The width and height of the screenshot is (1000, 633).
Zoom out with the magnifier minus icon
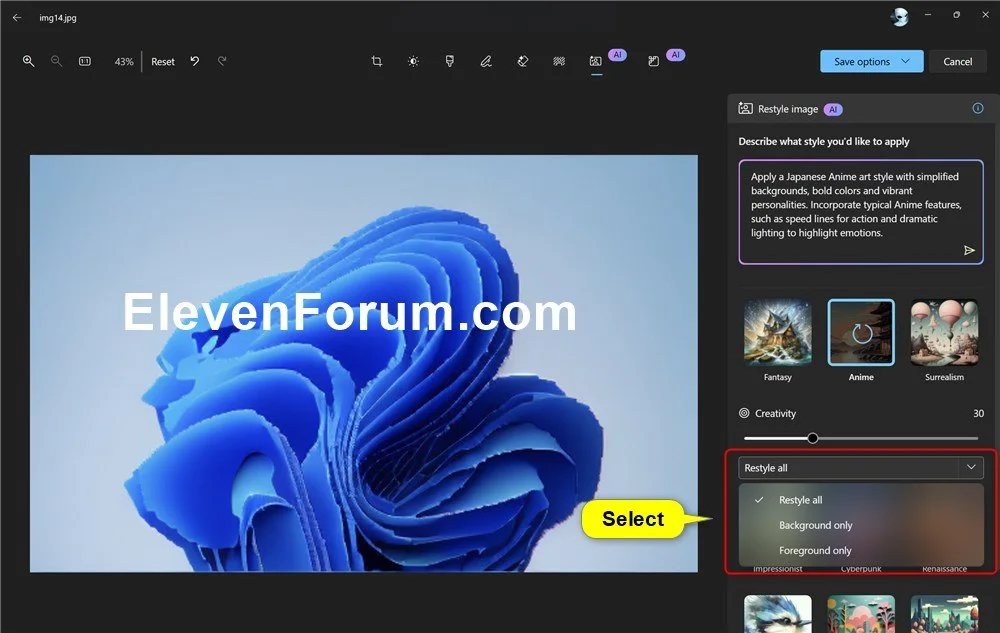click(56, 61)
